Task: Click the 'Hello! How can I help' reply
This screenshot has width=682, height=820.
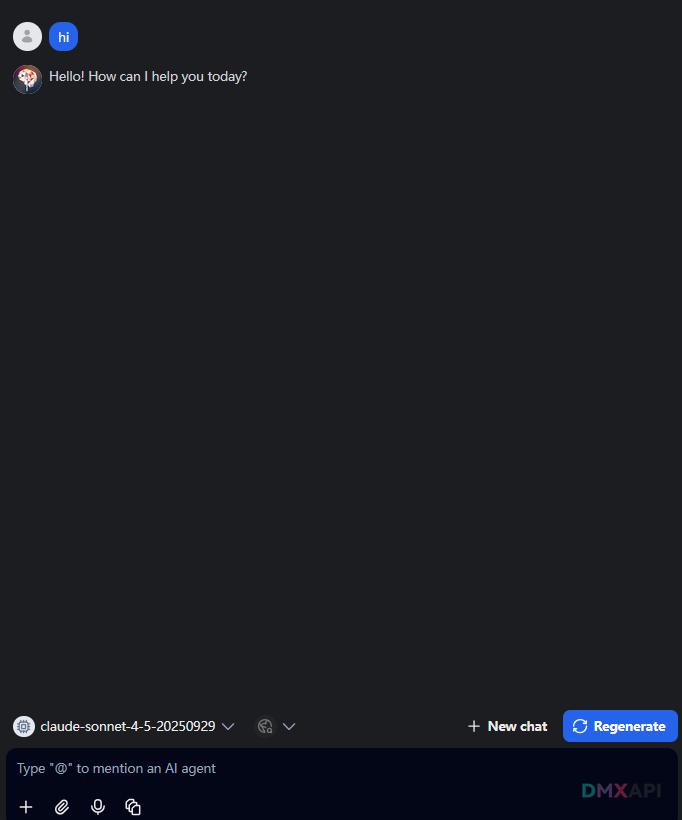Action: tap(148, 77)
